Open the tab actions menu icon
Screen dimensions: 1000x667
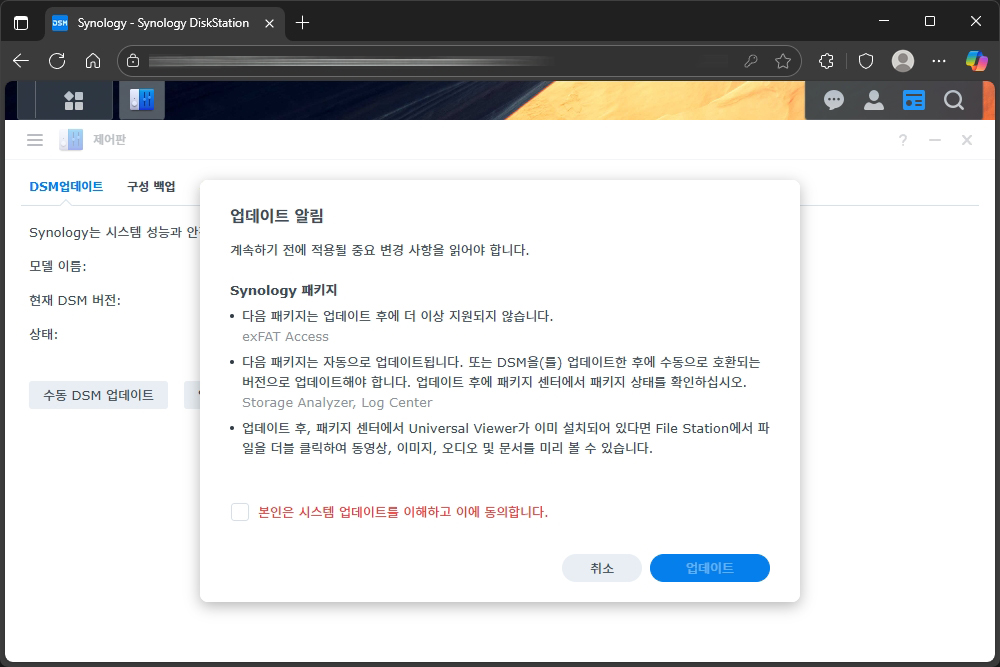coord(21,23)
